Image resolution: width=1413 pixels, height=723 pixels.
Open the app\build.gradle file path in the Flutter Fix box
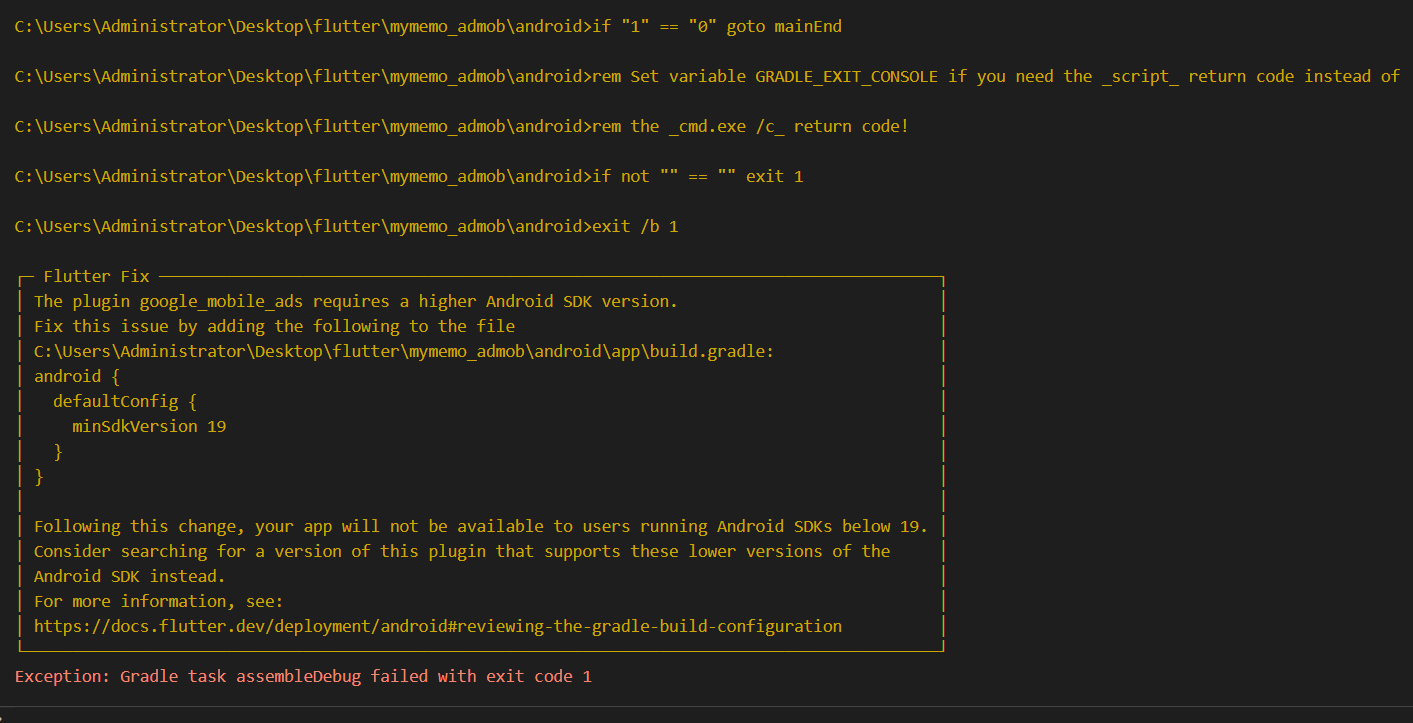pos(404,351)
